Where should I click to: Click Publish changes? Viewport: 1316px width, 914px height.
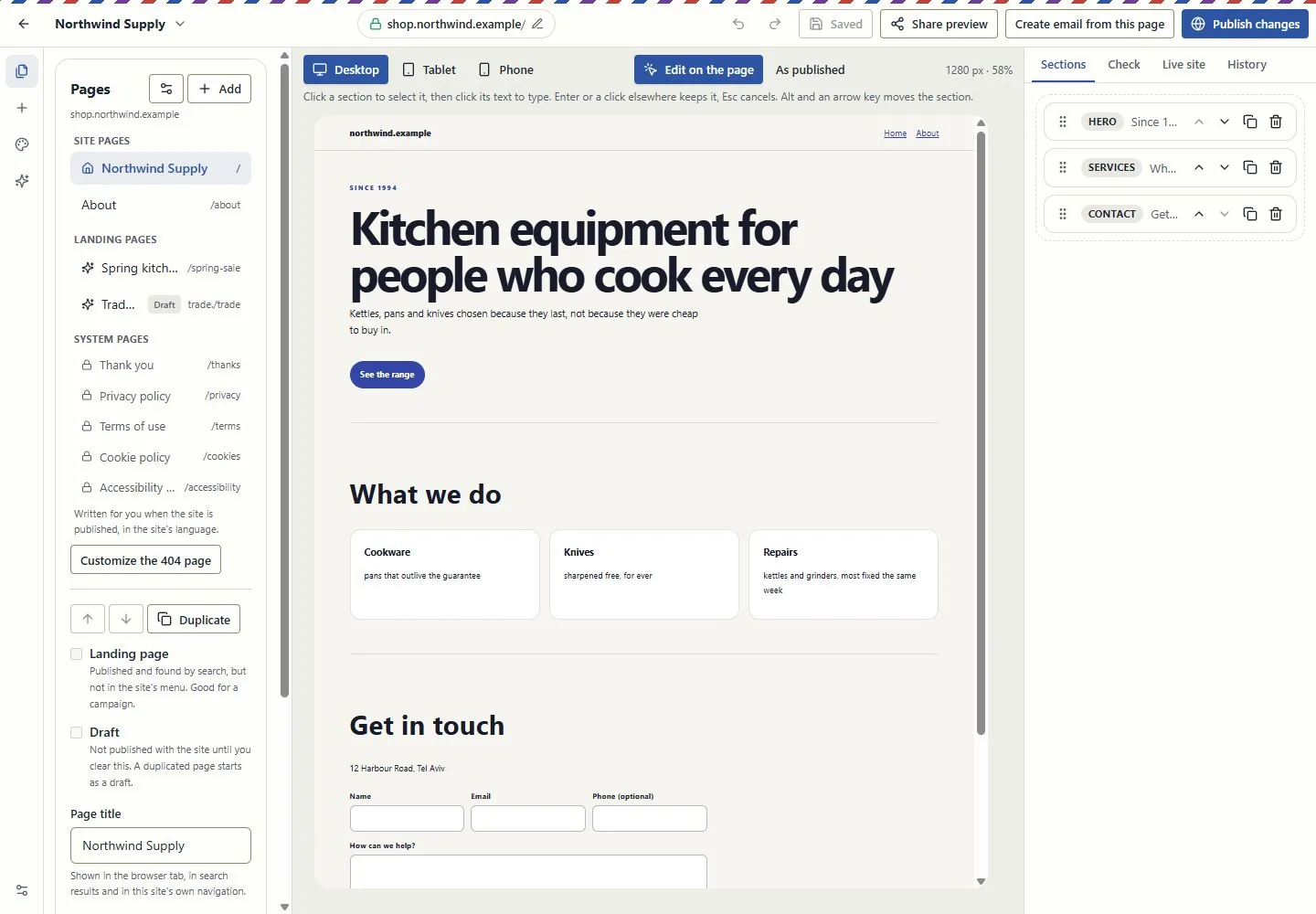click(x=1245, y=24)
